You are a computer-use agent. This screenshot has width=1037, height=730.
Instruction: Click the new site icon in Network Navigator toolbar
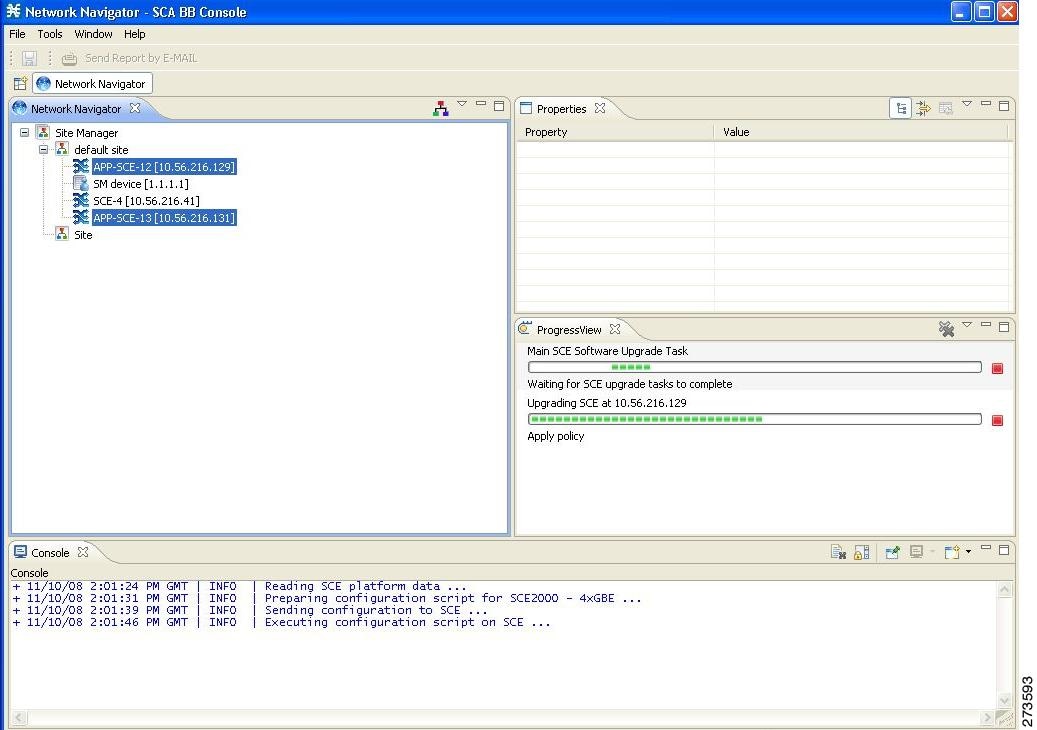point(440,106)
